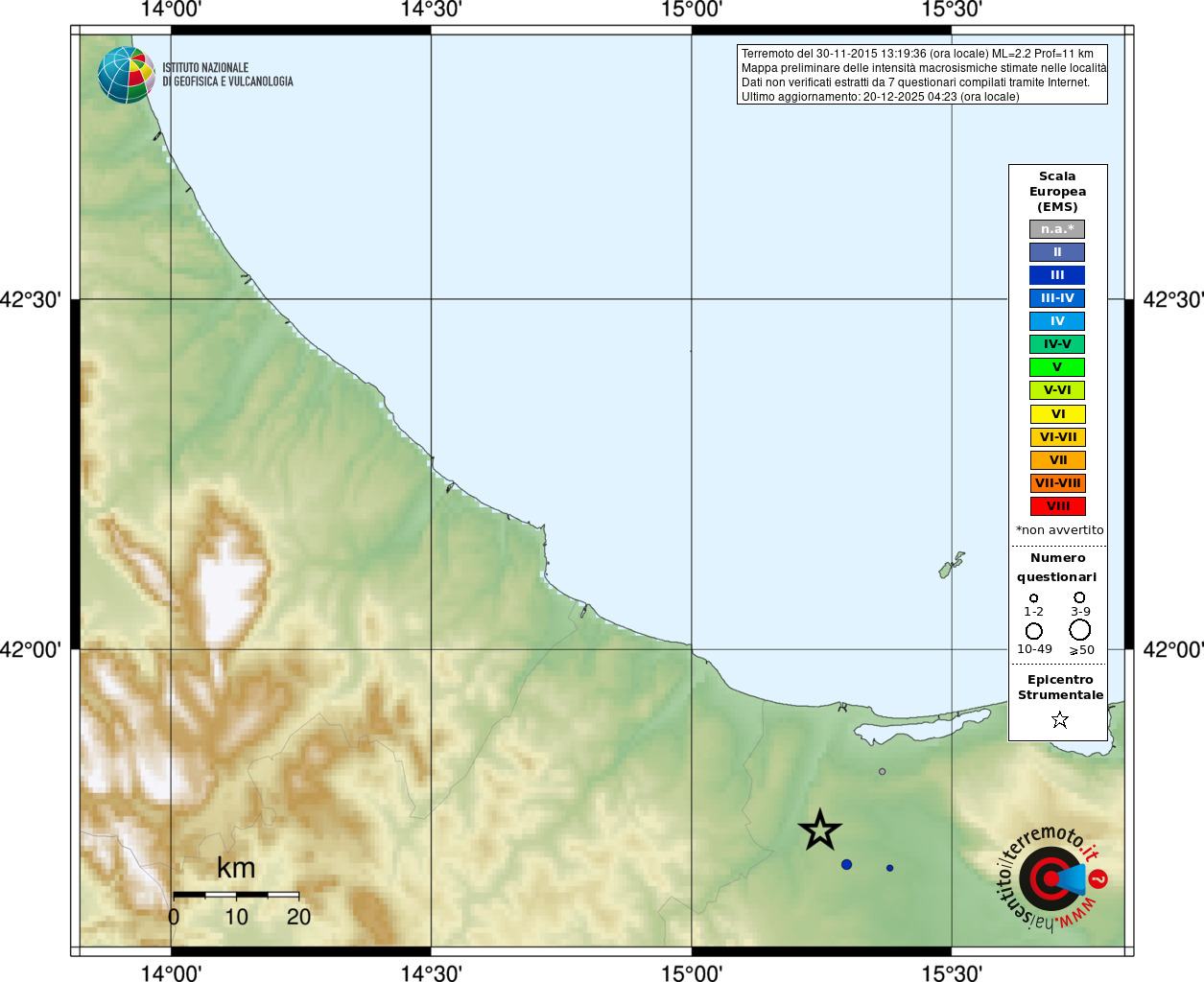This screenshot has width=1204, height=982.
Task: Click the gray n.a.* legend swatch
Action: [x=1057, y=229]
